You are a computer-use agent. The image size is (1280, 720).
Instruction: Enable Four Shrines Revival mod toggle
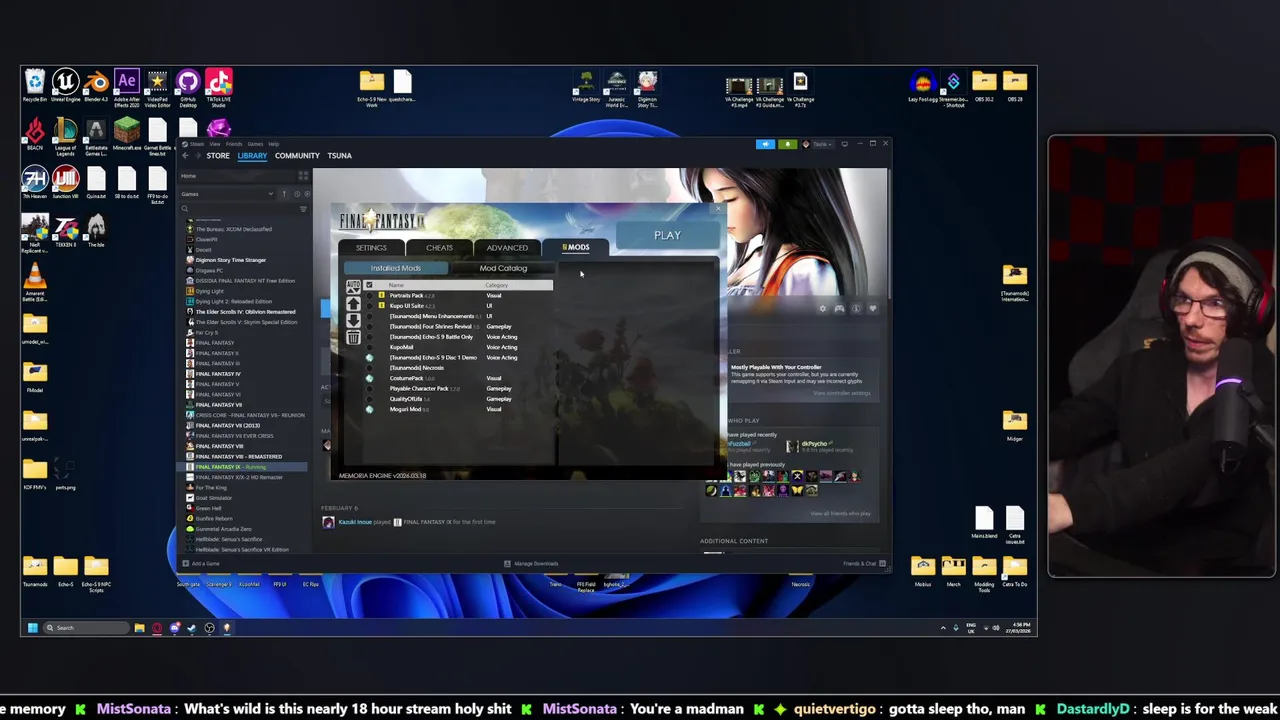[x=369, y=327]
